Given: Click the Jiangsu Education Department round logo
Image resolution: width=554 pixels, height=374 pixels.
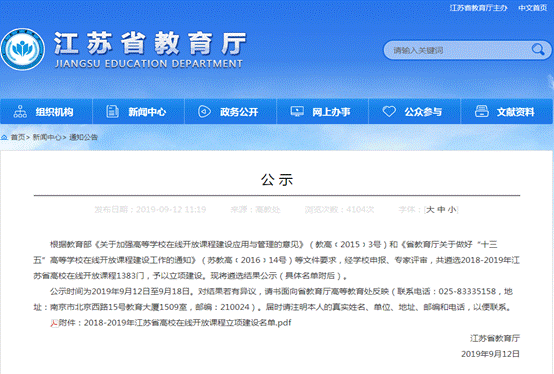Looking at the screenshot, I should [23, 49].
